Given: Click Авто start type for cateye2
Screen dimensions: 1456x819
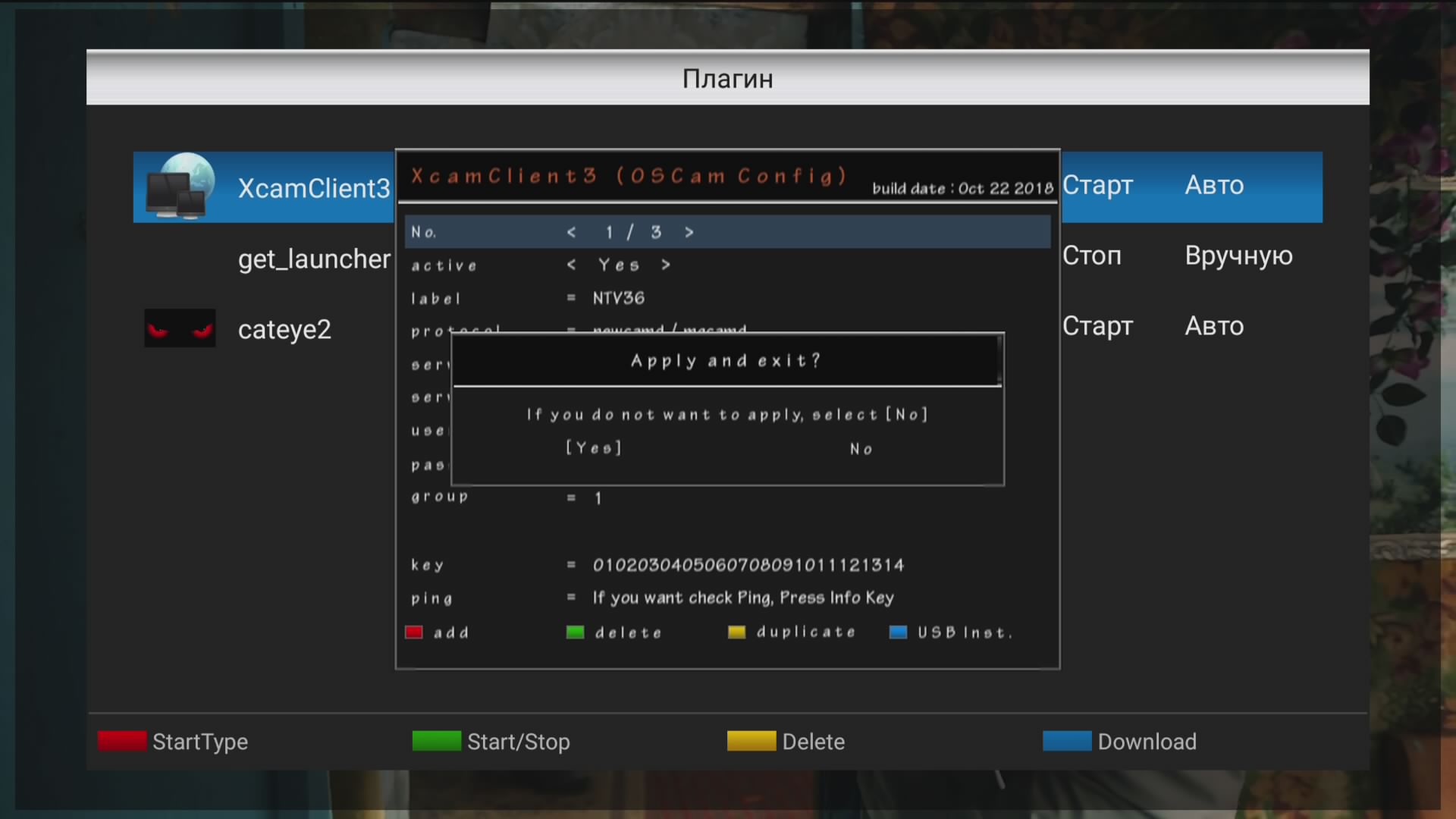Looking at the screenshot, I should pyautogui.click(x=1215, y=326).
